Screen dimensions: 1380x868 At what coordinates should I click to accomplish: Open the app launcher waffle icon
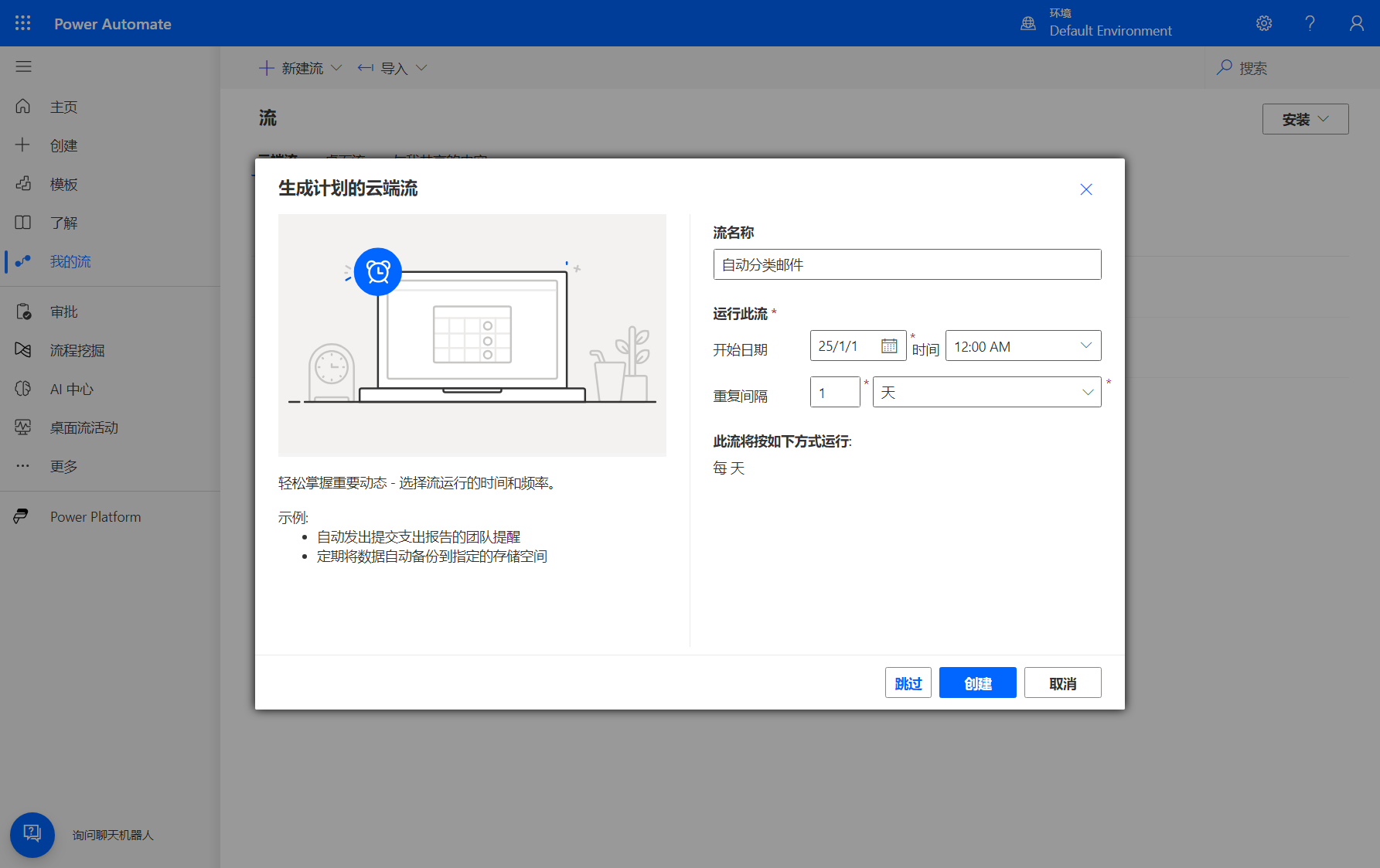tap(23, 23)
